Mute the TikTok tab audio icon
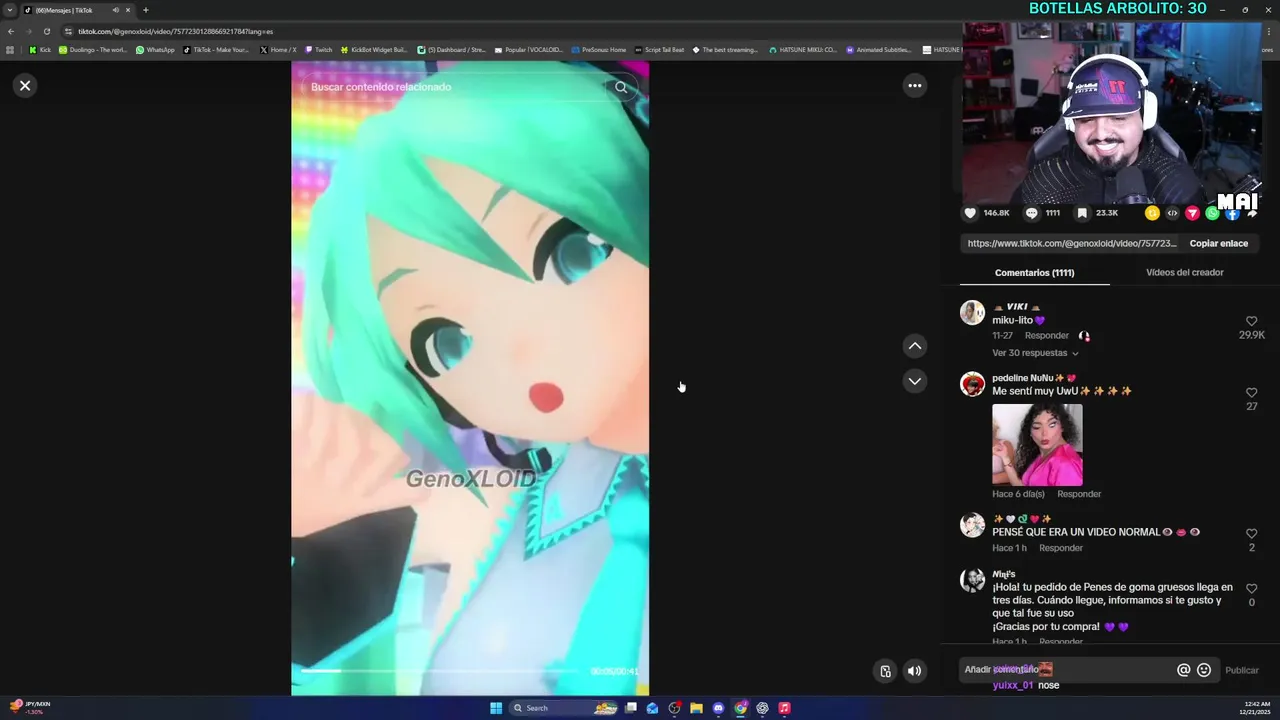This screenshot has width=1280, height=720. click(116, 10)
